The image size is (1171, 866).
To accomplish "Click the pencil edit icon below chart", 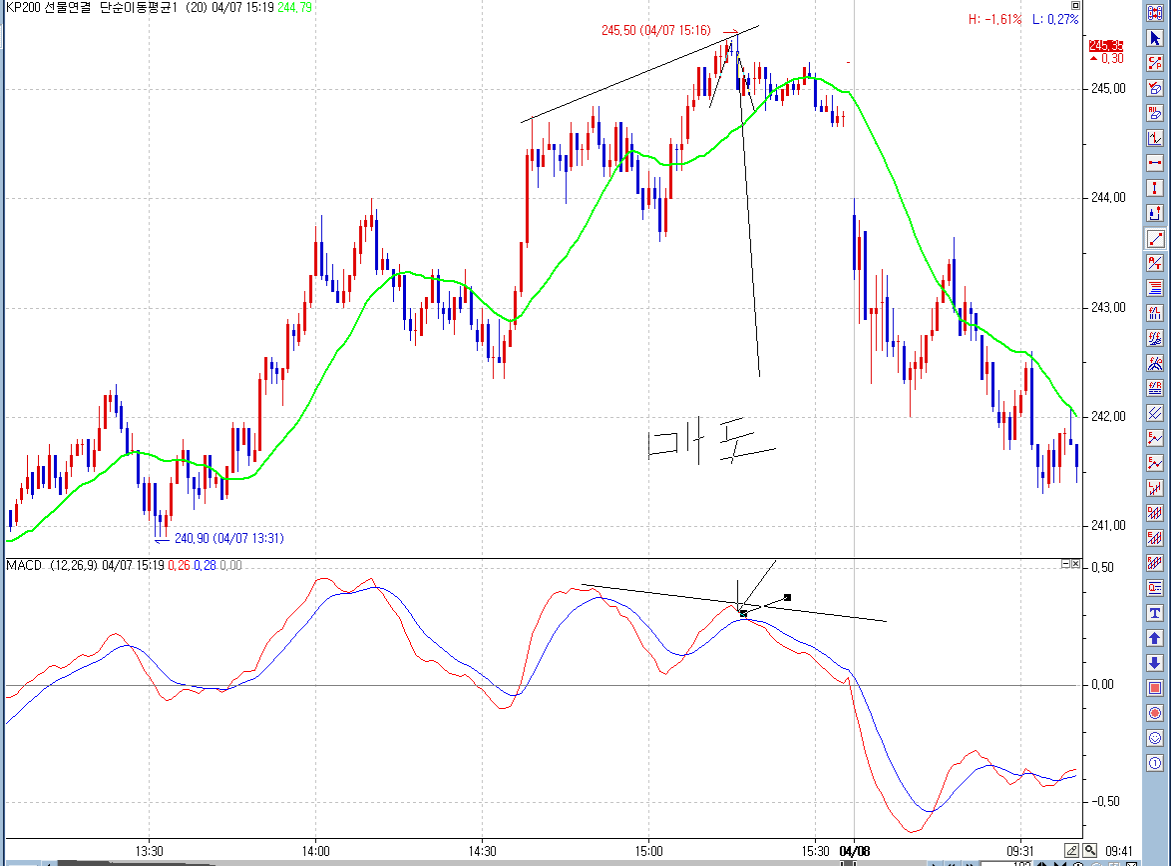I will click(x=1073, y=851).
